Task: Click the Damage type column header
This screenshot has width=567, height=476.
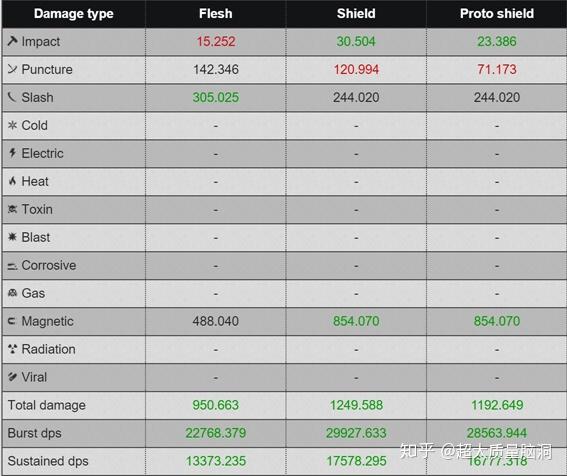Action: click(74, 14)
